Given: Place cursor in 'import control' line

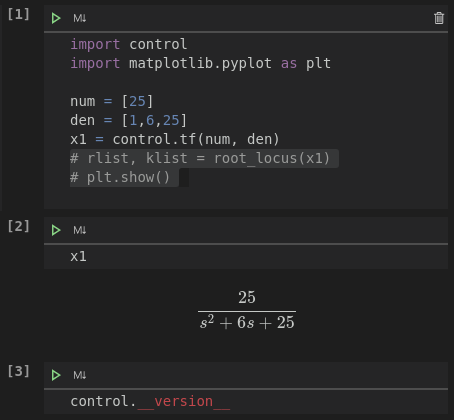Looking at the screenshot, I should 129,44.
